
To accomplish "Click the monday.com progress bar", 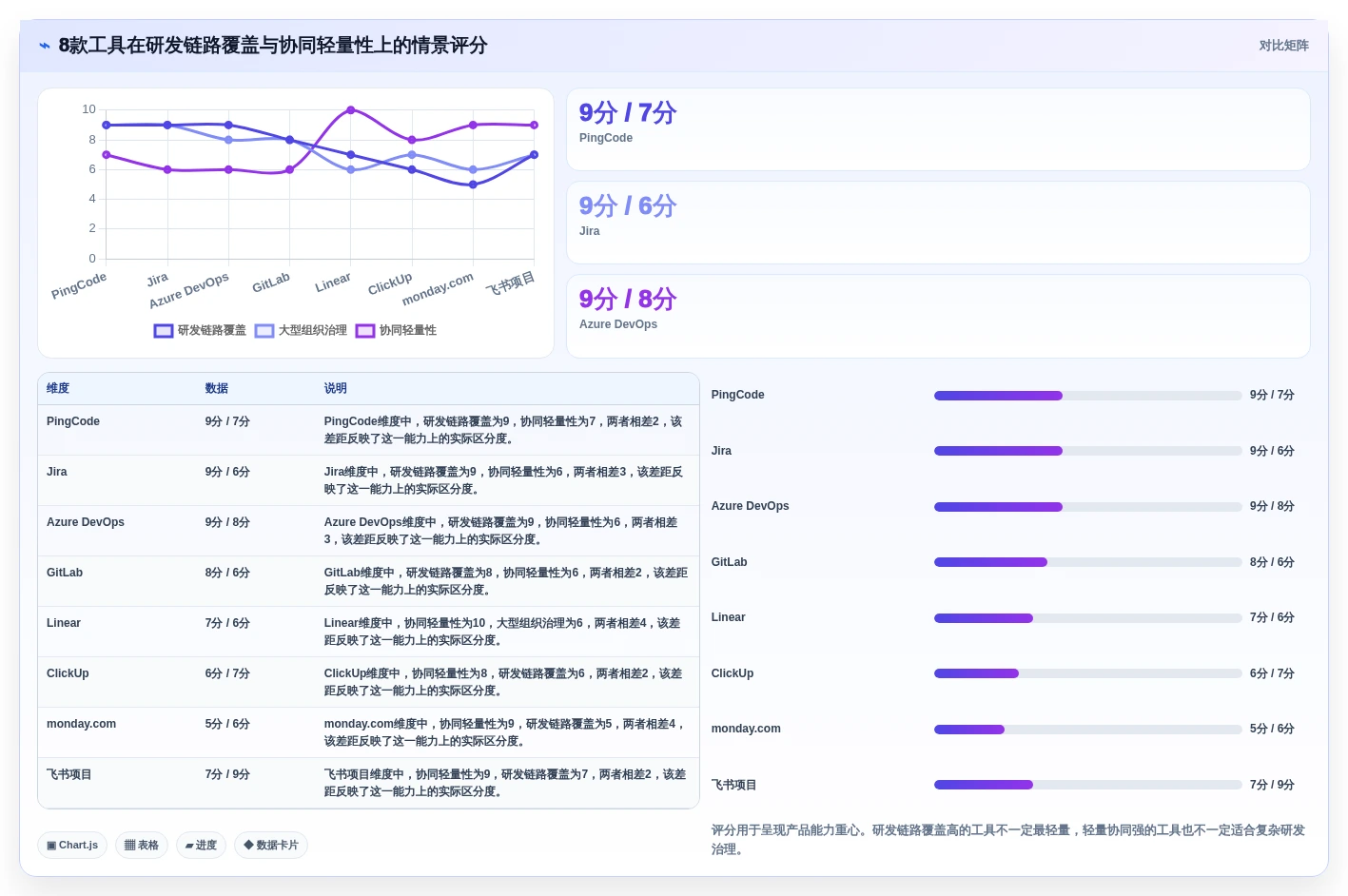I will 1088,730.
